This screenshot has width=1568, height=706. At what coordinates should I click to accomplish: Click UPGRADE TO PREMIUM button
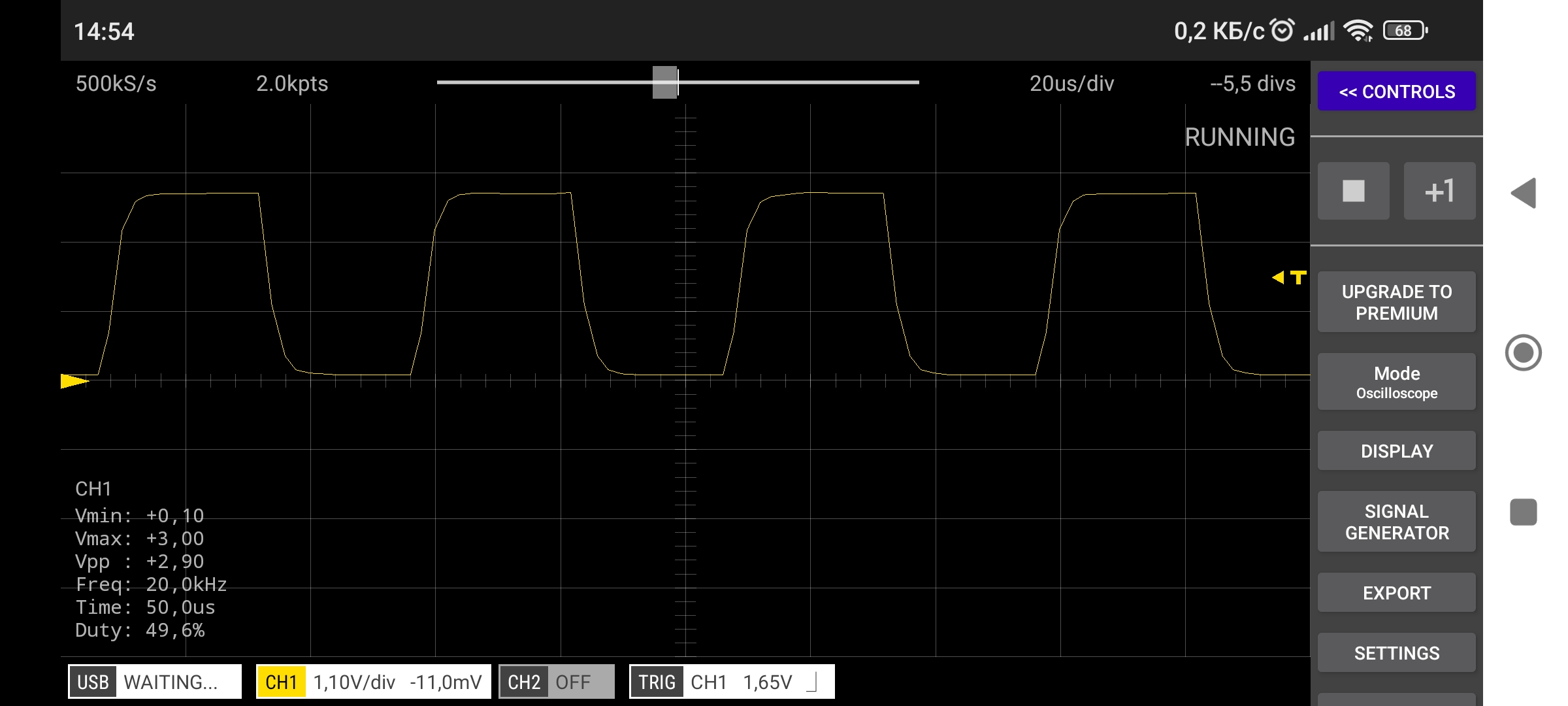pos(1396,302)
